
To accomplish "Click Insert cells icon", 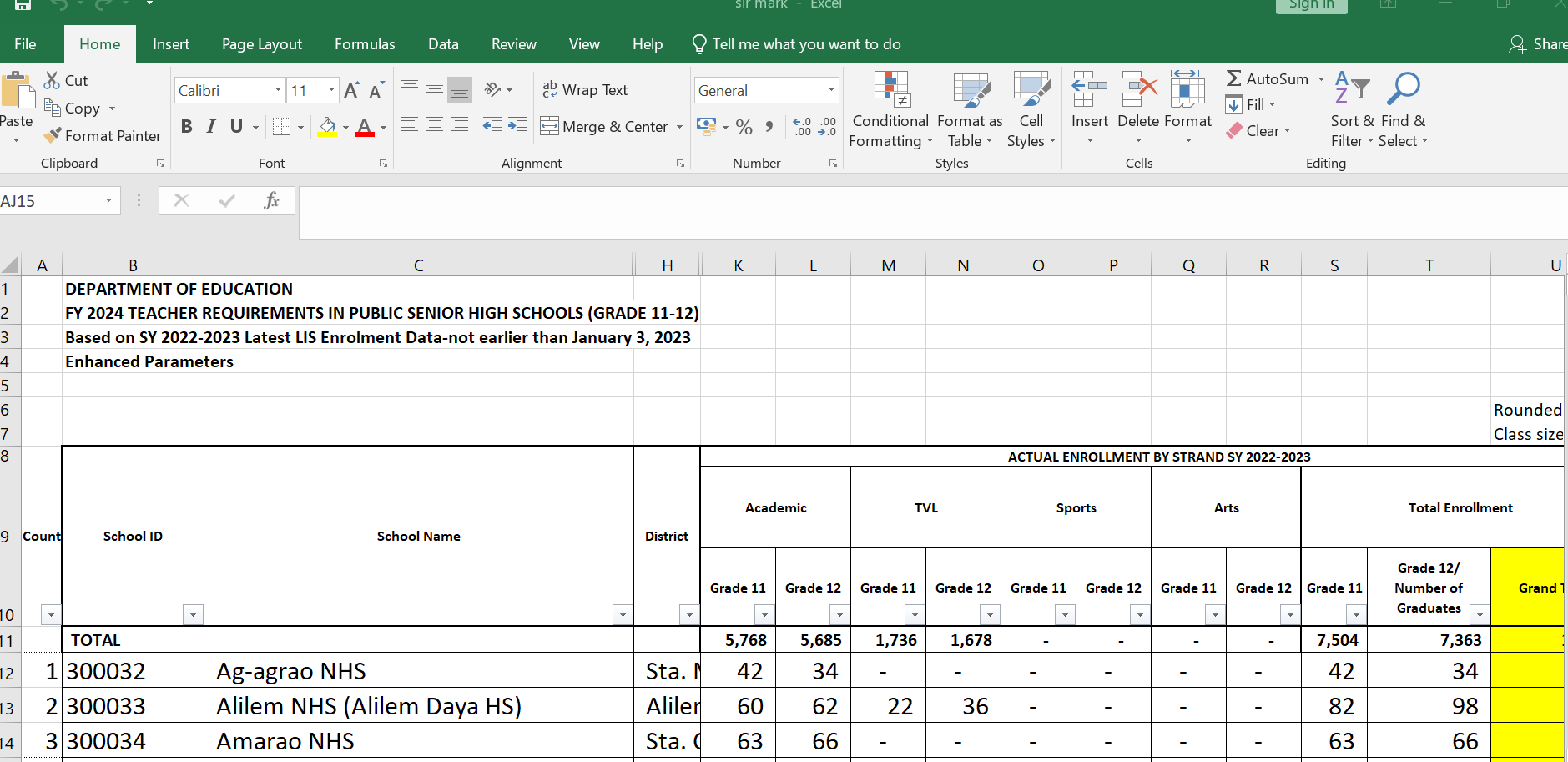I will click(1089, 89).
